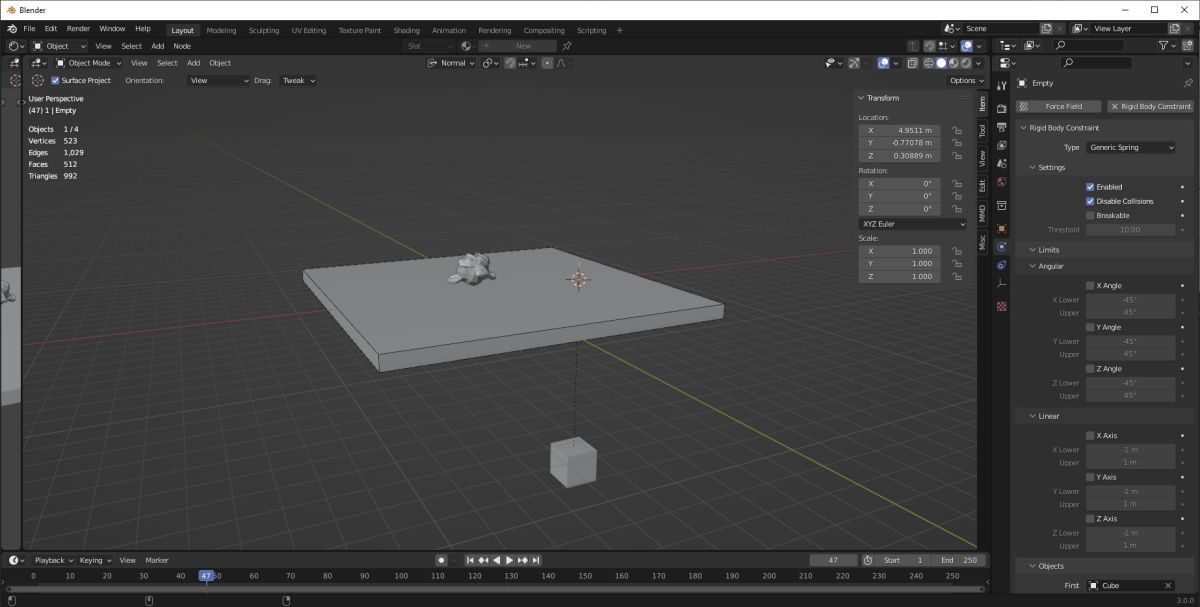1200x607 pixels.
Task: Open the constraint Type Generic Spring dropdown
Action: click(1130, 147)
